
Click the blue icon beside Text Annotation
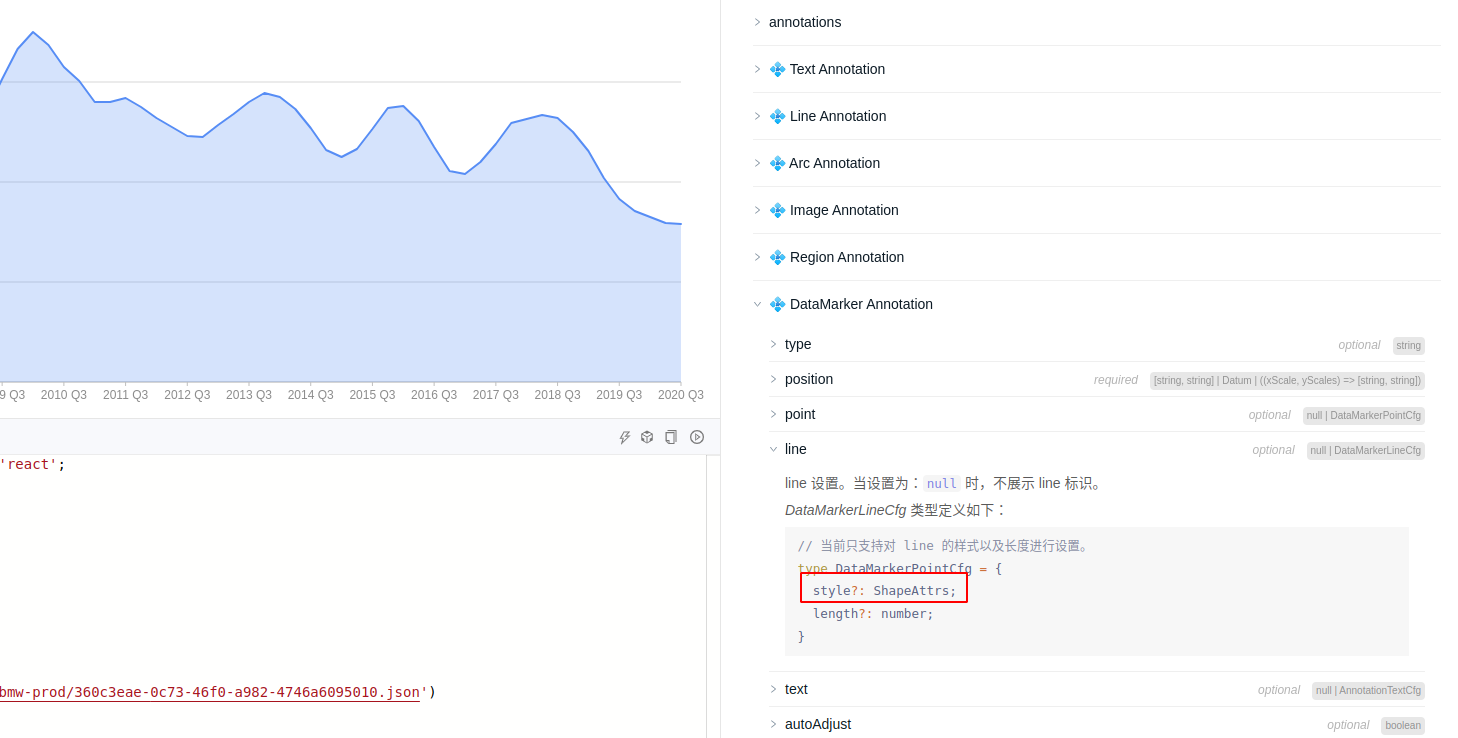[777, 69]
